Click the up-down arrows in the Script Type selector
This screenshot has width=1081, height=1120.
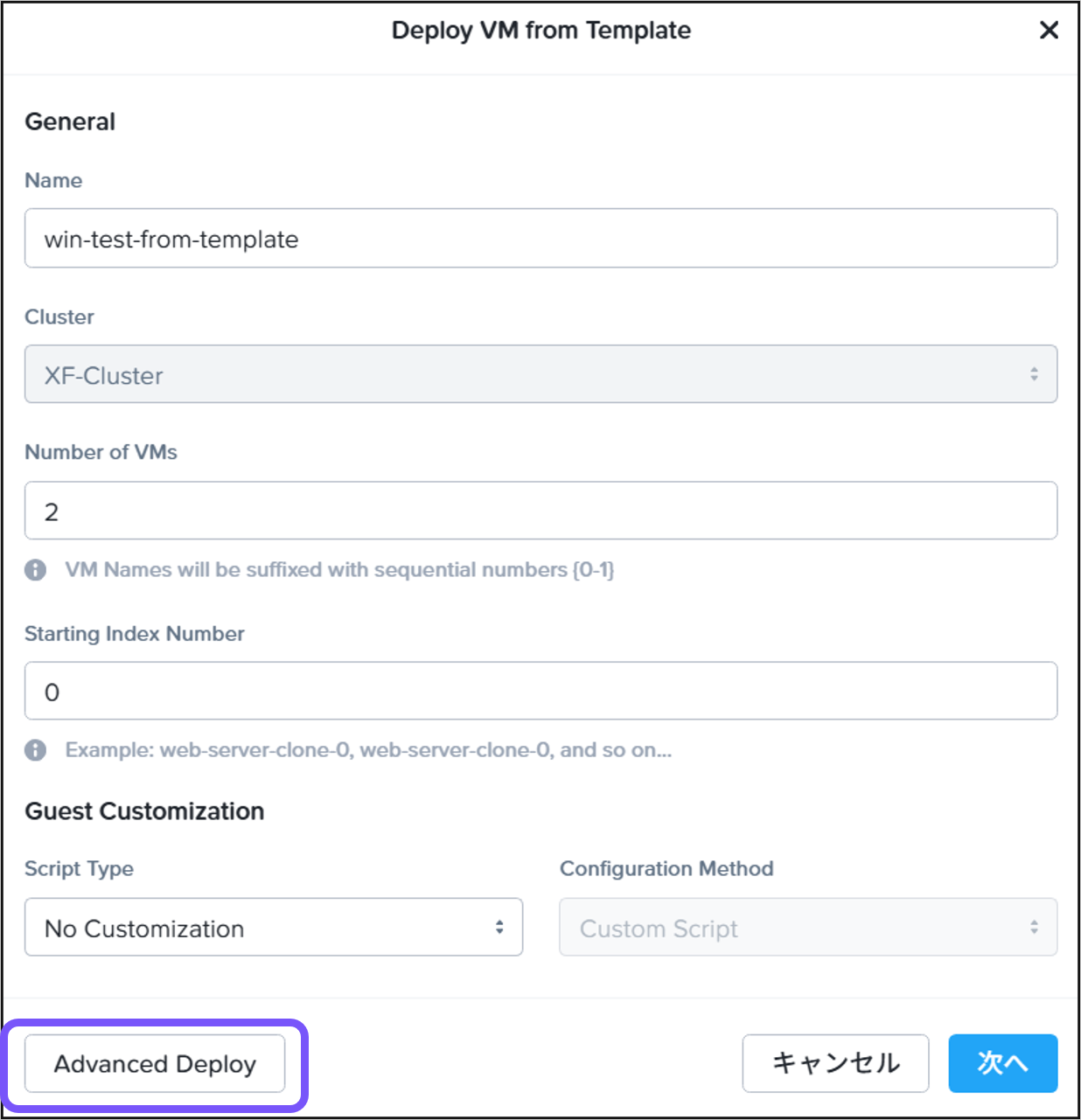501,928
